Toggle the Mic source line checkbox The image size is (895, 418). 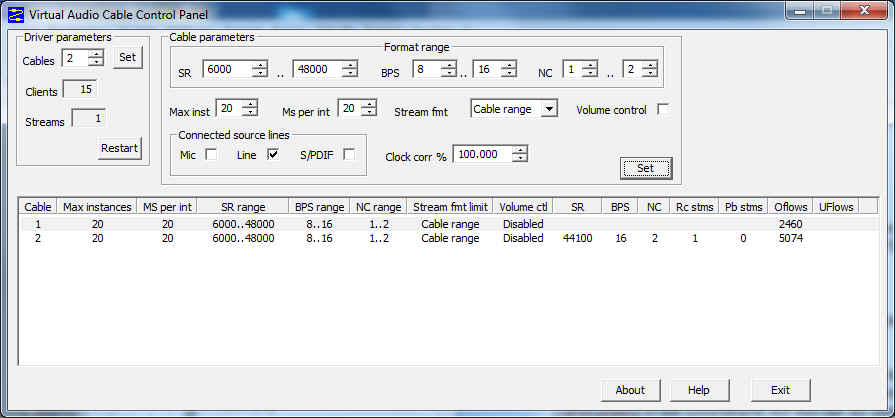pyautogui.click(x=211, y=154)
